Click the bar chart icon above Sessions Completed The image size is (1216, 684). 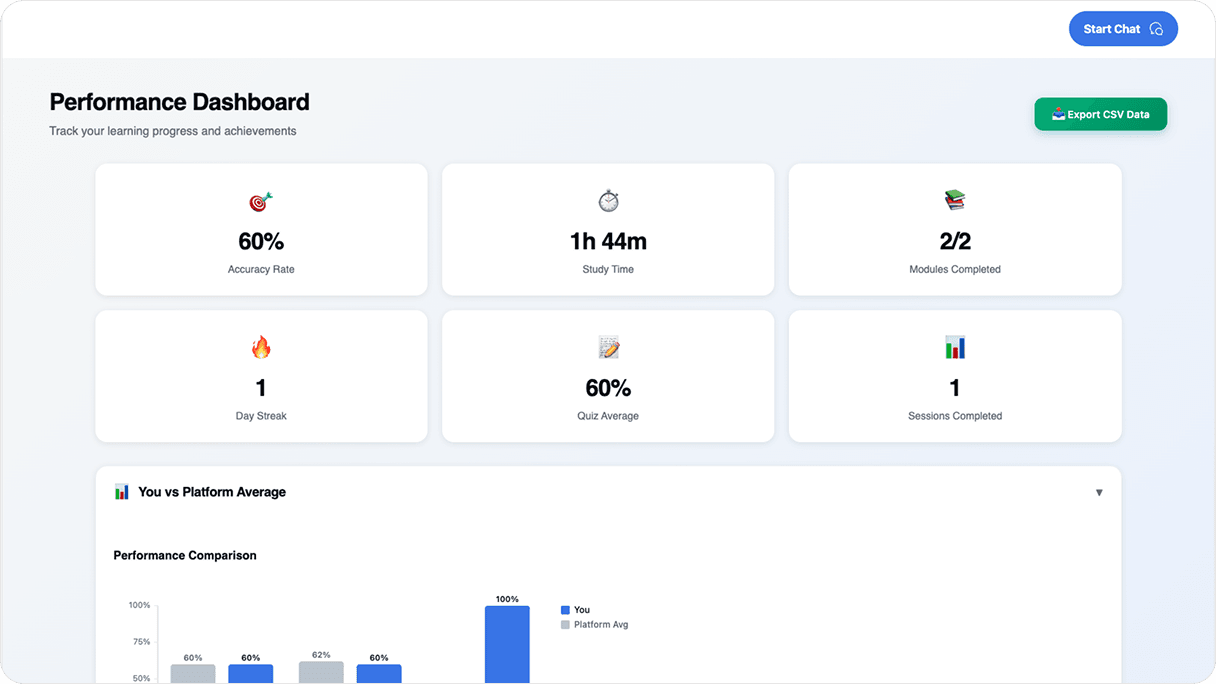click(x=955, y=347)
